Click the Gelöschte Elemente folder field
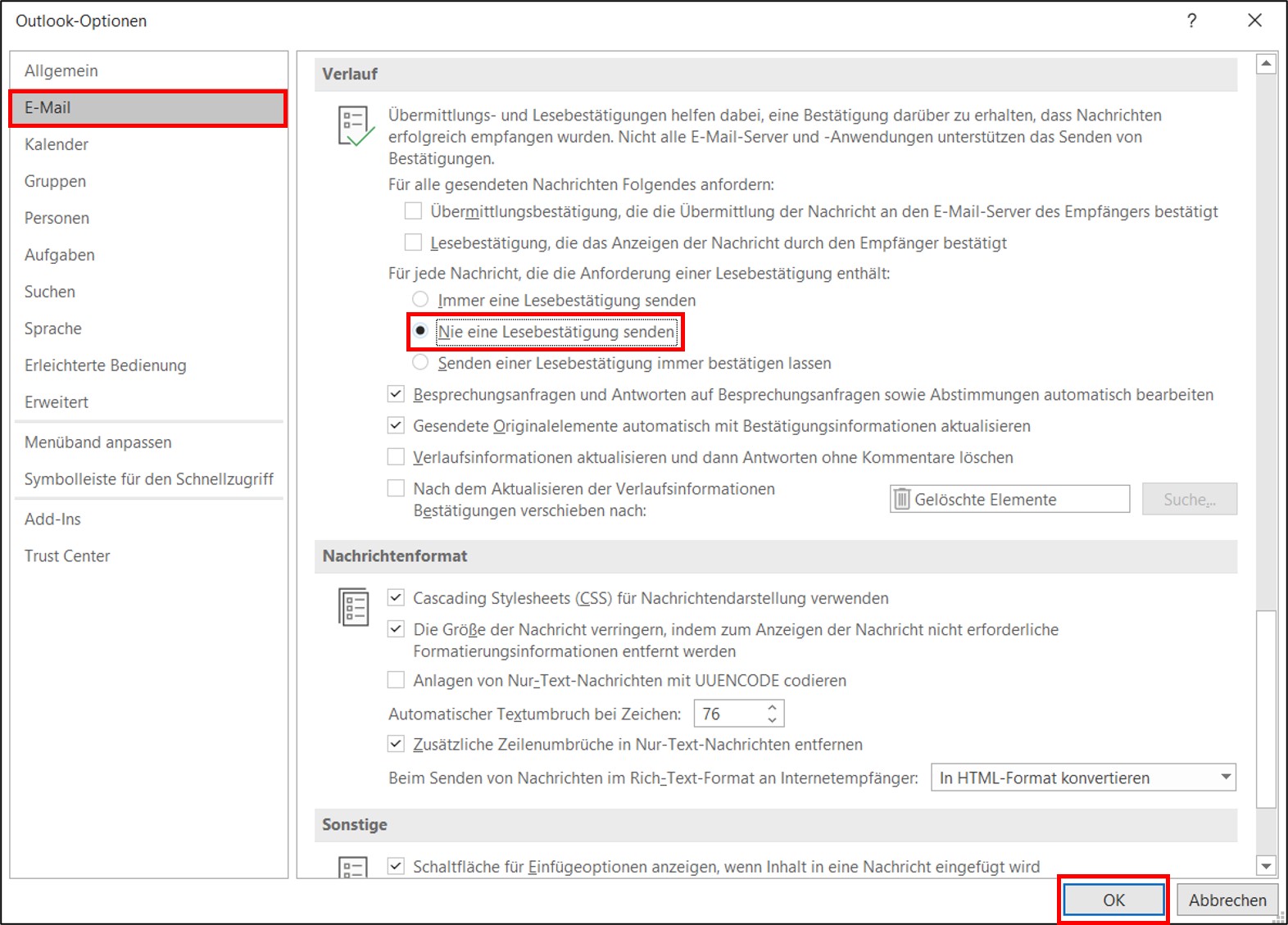Image resolution: width=1288 pixels, height=925 pixels. click(1009, 499)
